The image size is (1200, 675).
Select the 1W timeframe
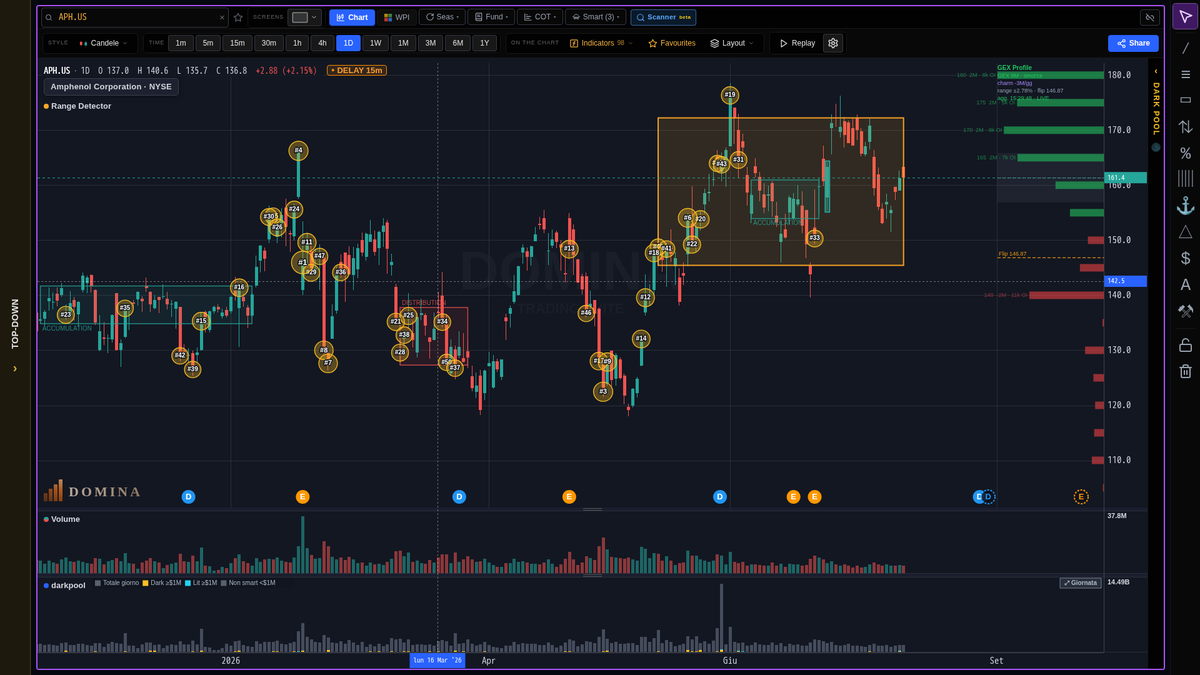(x=375, y=43)
